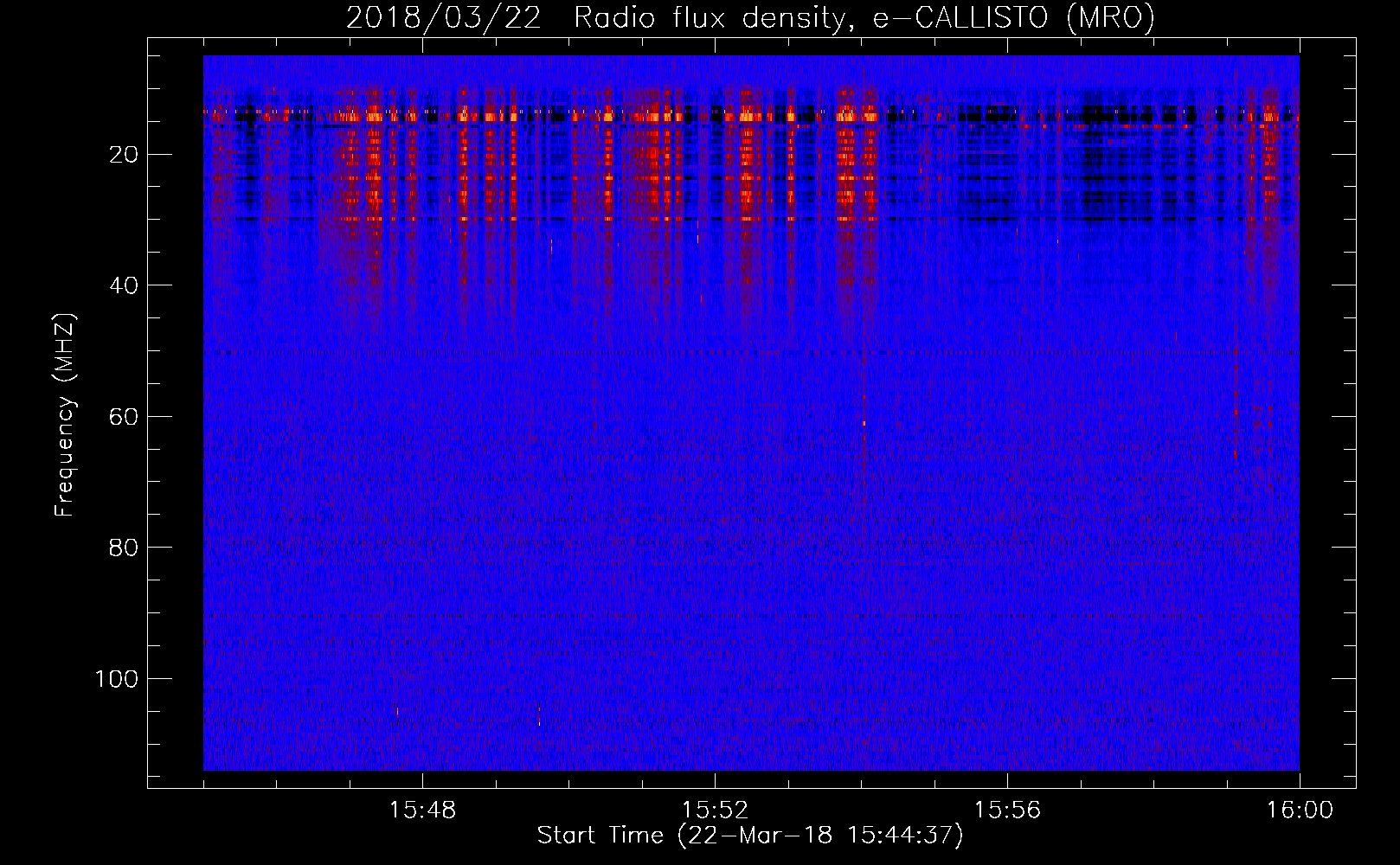Click the '100' frequency tick label
The width and height of the screenshot is (1400, 865).
point(116,679)
